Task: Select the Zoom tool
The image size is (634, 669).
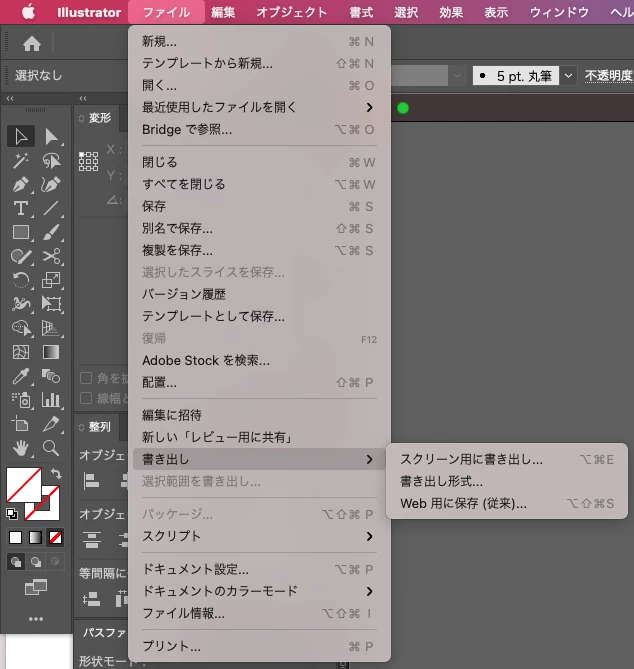Action: 51,448
